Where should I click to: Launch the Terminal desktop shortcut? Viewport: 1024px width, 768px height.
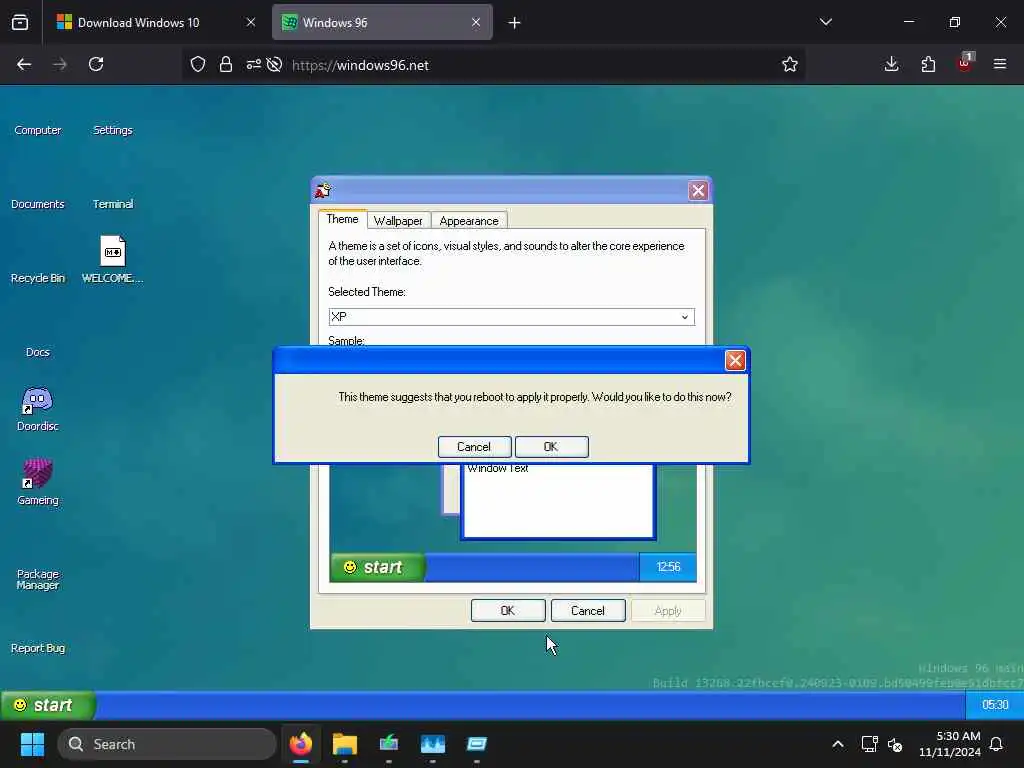(x=112, y=204)
